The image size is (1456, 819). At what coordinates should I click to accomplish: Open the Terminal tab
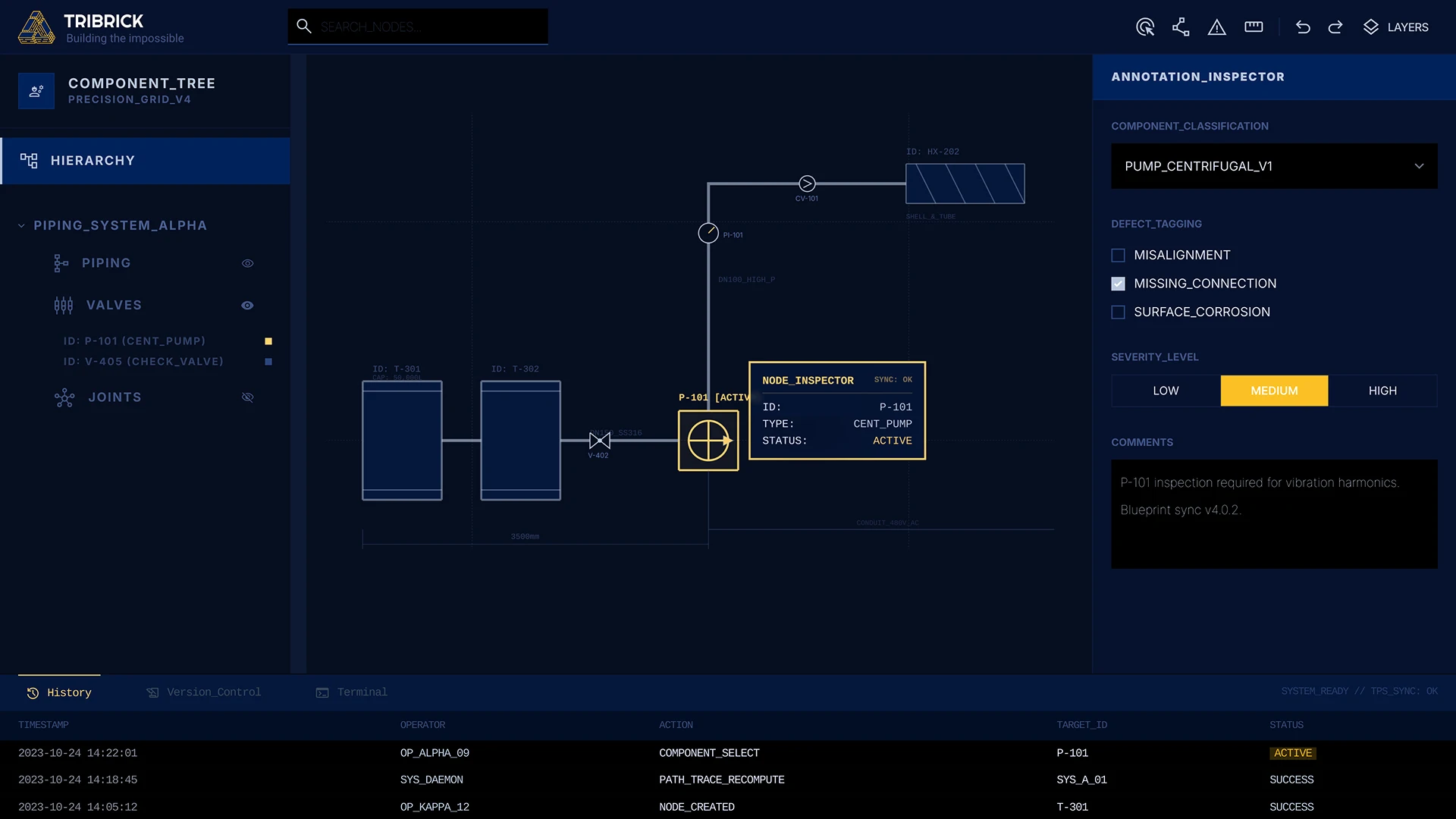coord(352,692)
